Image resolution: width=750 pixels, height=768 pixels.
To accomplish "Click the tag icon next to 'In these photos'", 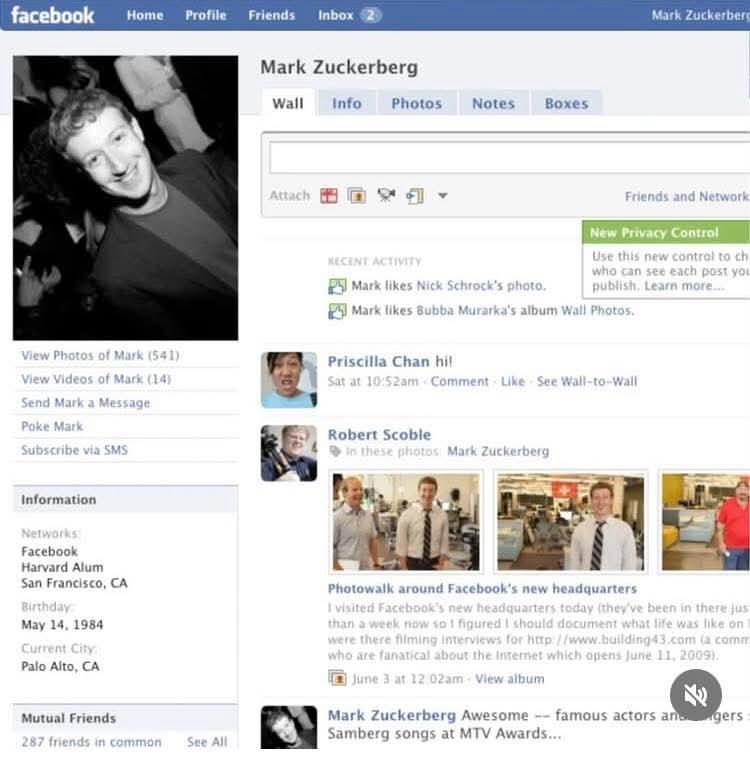I will coord(335,451).
